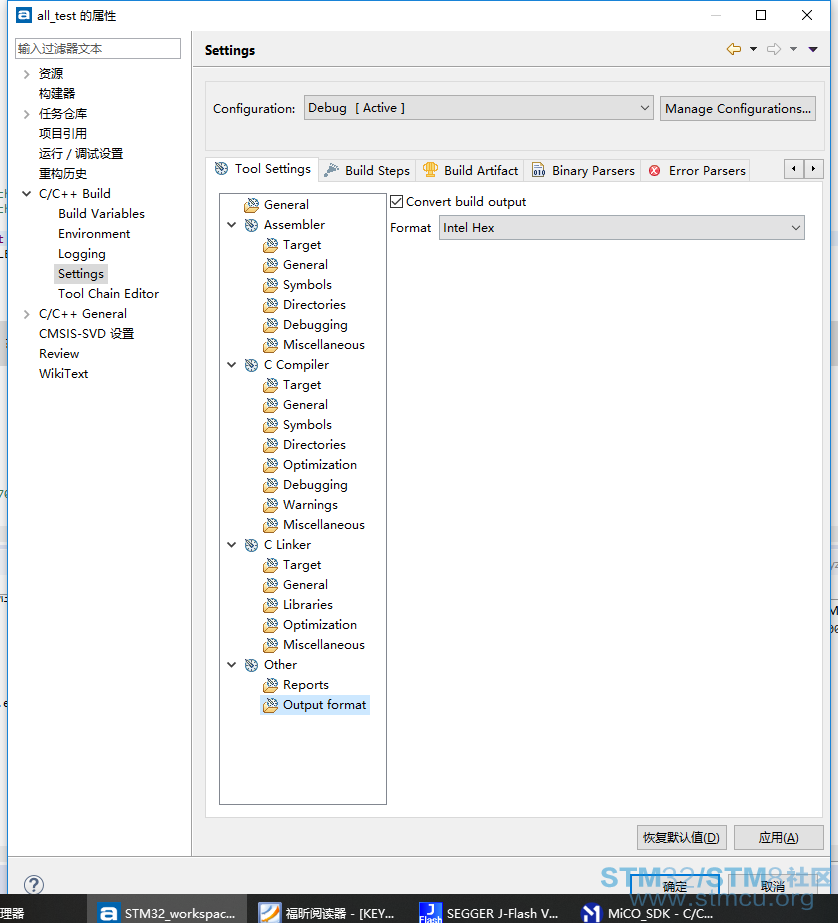Click the Tool Settings tab icon
Image resolution: width=838 pixels, height=923 pixels.
pos(221,169)
